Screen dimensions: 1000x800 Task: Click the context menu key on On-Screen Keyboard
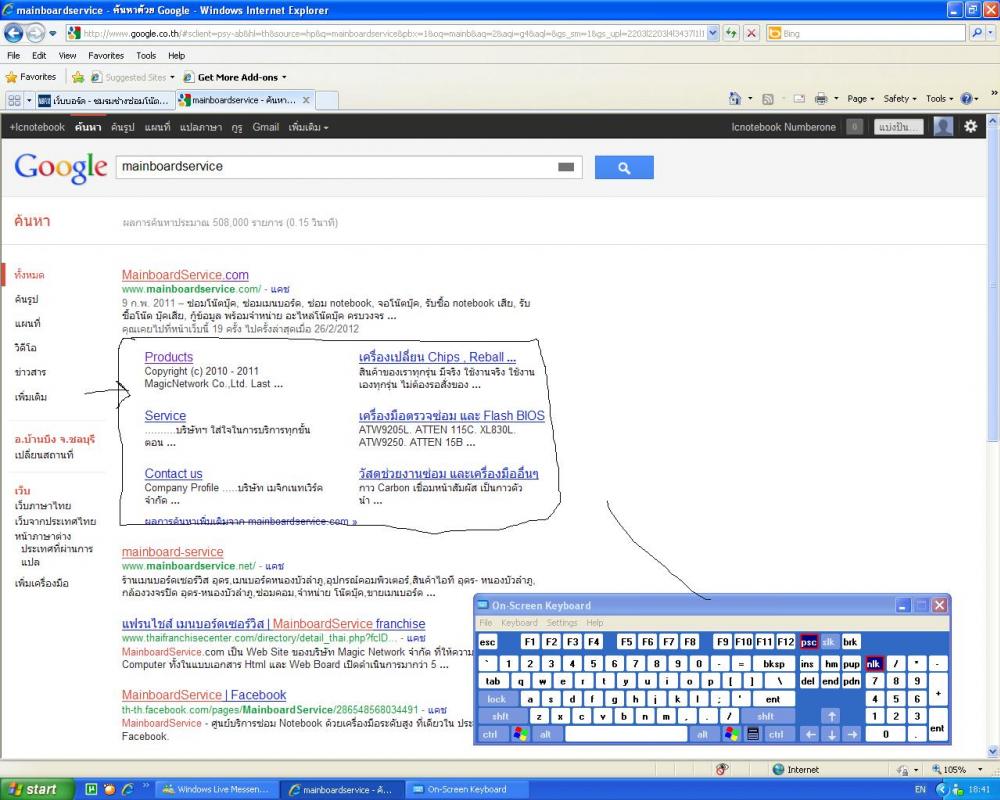click(753, 734)
